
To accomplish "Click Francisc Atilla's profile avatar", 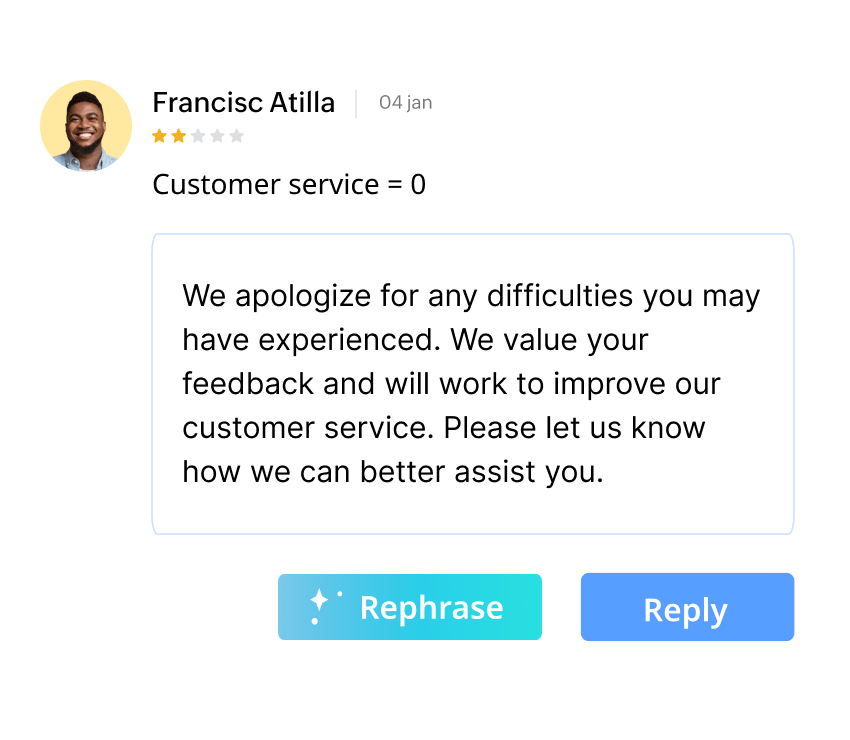I will (86, 126).
